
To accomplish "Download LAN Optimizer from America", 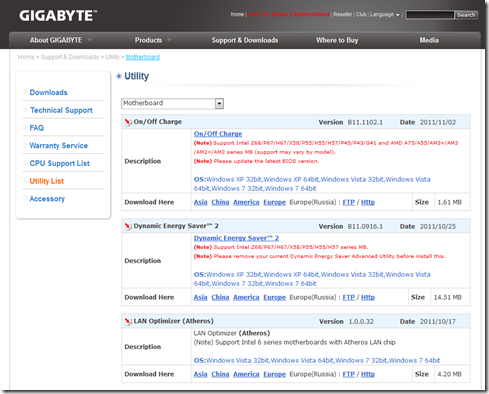I will [246, 374].
